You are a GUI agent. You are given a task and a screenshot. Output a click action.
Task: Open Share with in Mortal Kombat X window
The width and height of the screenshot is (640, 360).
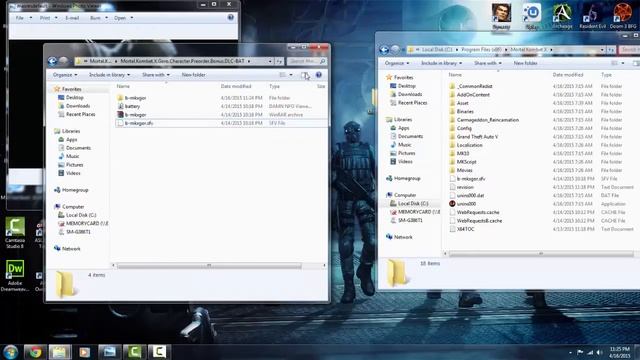487,63
